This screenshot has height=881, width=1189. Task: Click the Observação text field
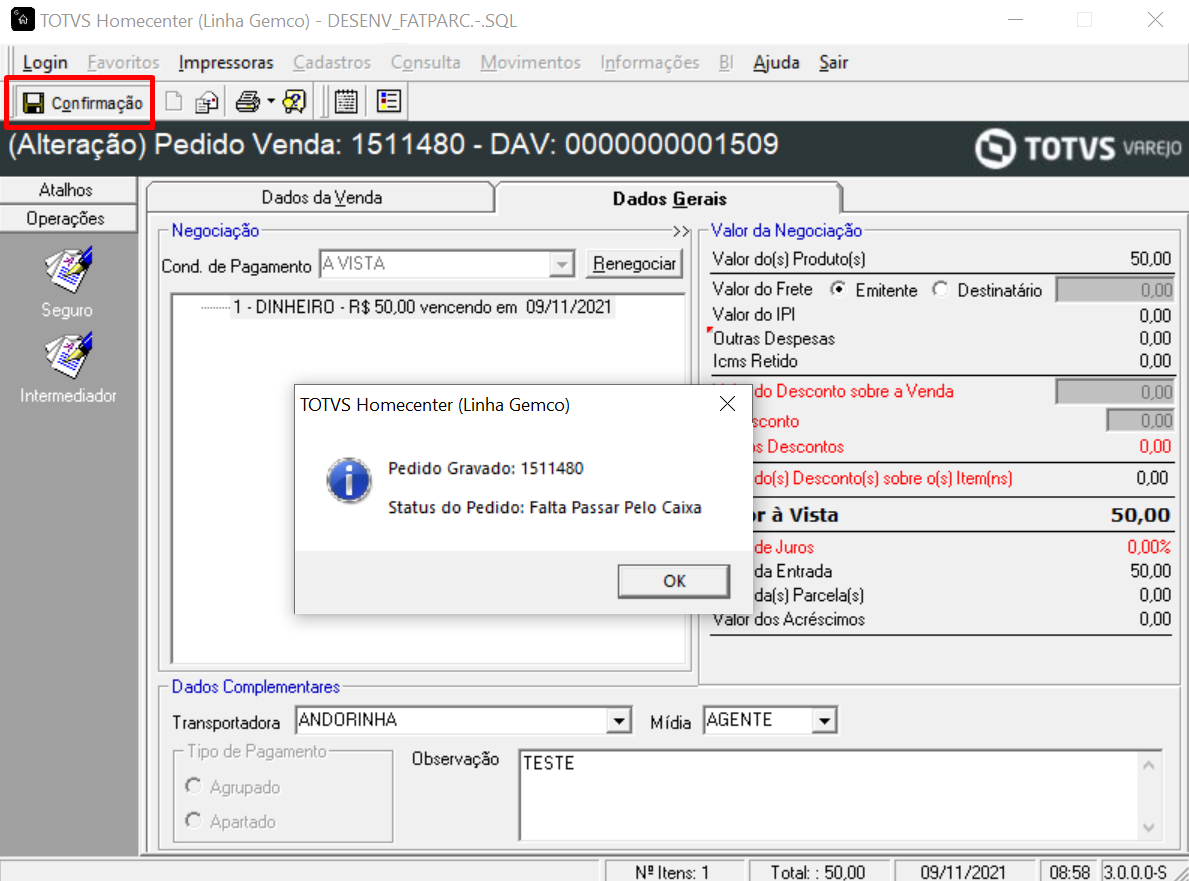click(x=830, y=795)
